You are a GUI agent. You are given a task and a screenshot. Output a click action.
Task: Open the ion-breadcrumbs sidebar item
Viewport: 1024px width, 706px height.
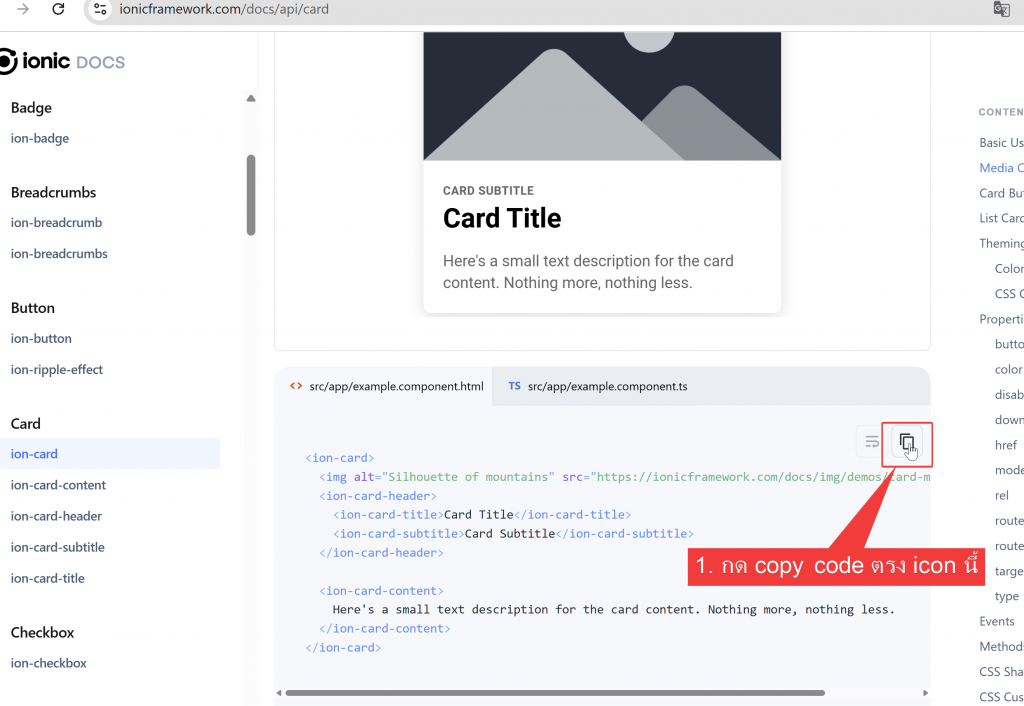(x=59, y=253)
